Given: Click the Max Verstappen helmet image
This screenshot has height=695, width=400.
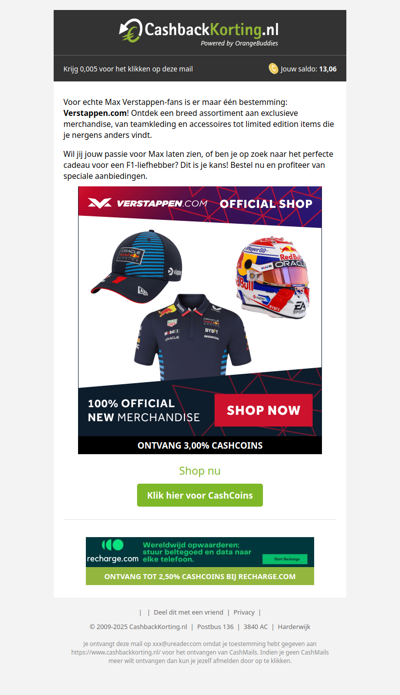Looking at the screenshot, I should pyautogui.click(x=271, y=277).
